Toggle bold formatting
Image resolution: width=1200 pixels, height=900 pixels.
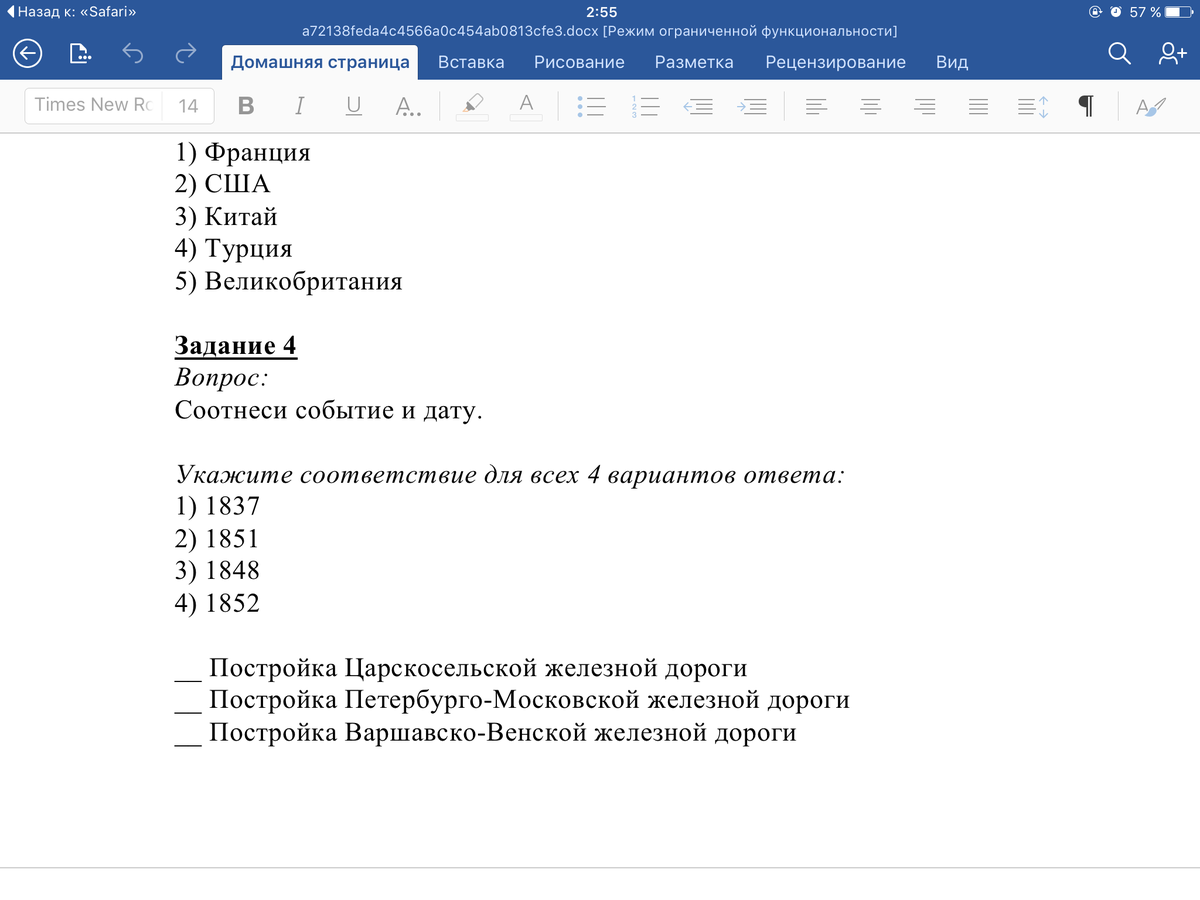coord(247,106)
